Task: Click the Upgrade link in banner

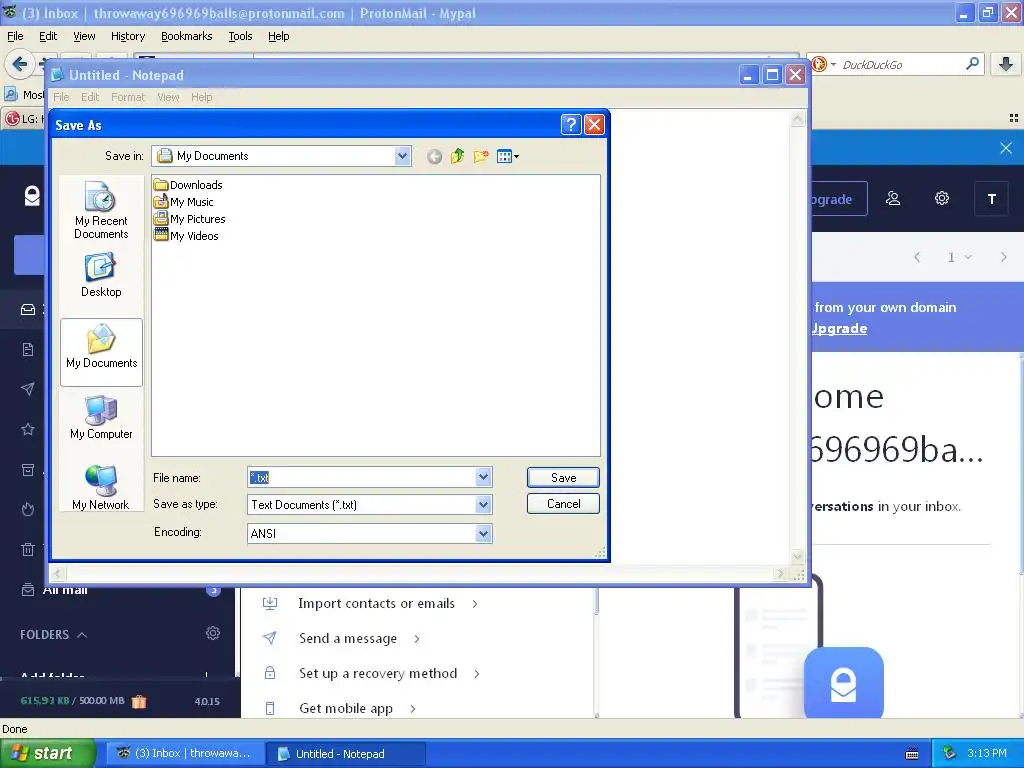Action: (x=839, y=328)
